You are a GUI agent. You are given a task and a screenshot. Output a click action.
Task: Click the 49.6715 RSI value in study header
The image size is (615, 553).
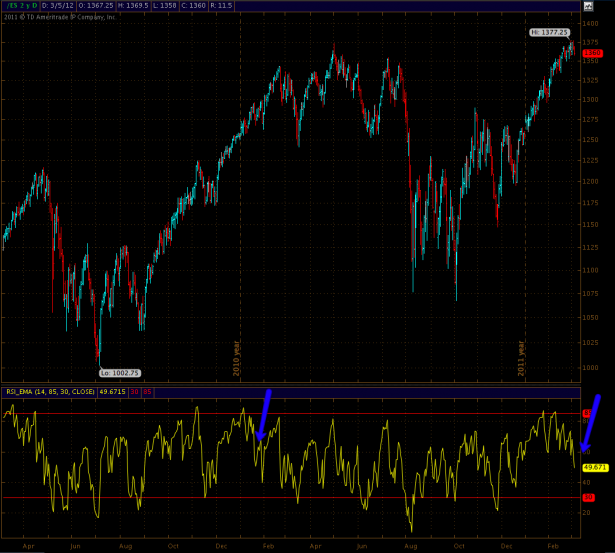tap(112, 391)
